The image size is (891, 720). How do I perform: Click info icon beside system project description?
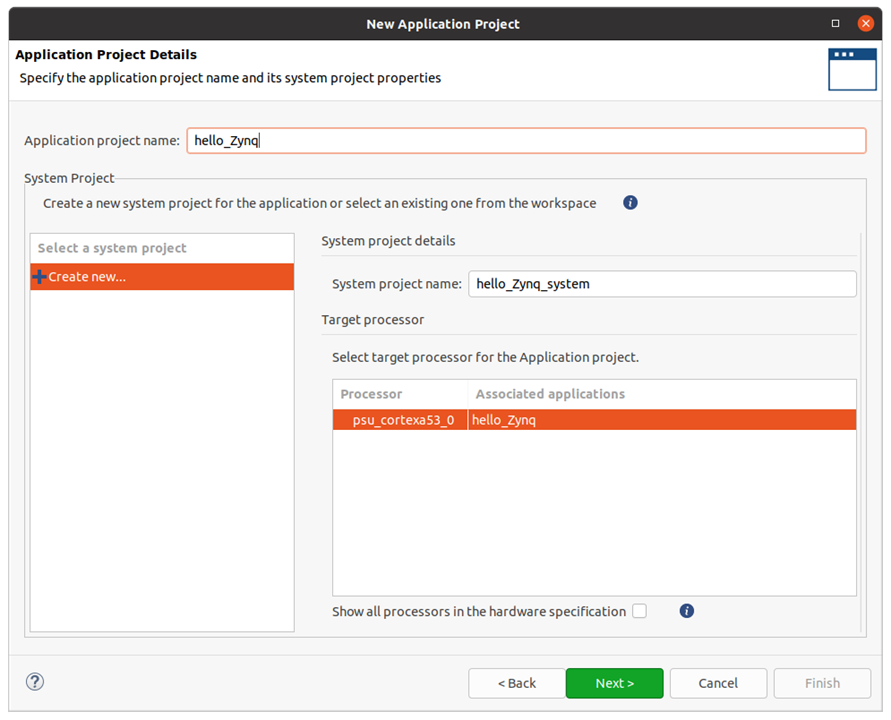coord(630,203)
